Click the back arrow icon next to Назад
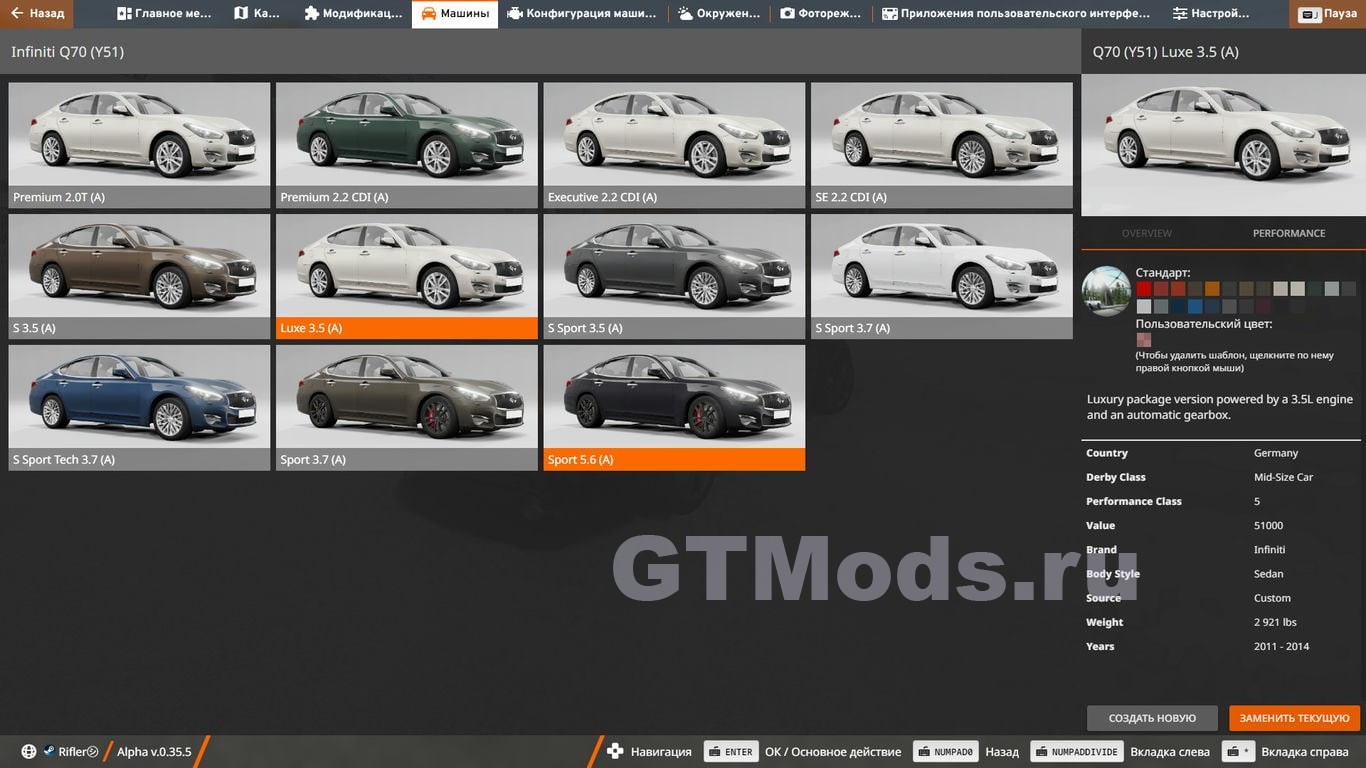1366x768 pixels. 16,14
